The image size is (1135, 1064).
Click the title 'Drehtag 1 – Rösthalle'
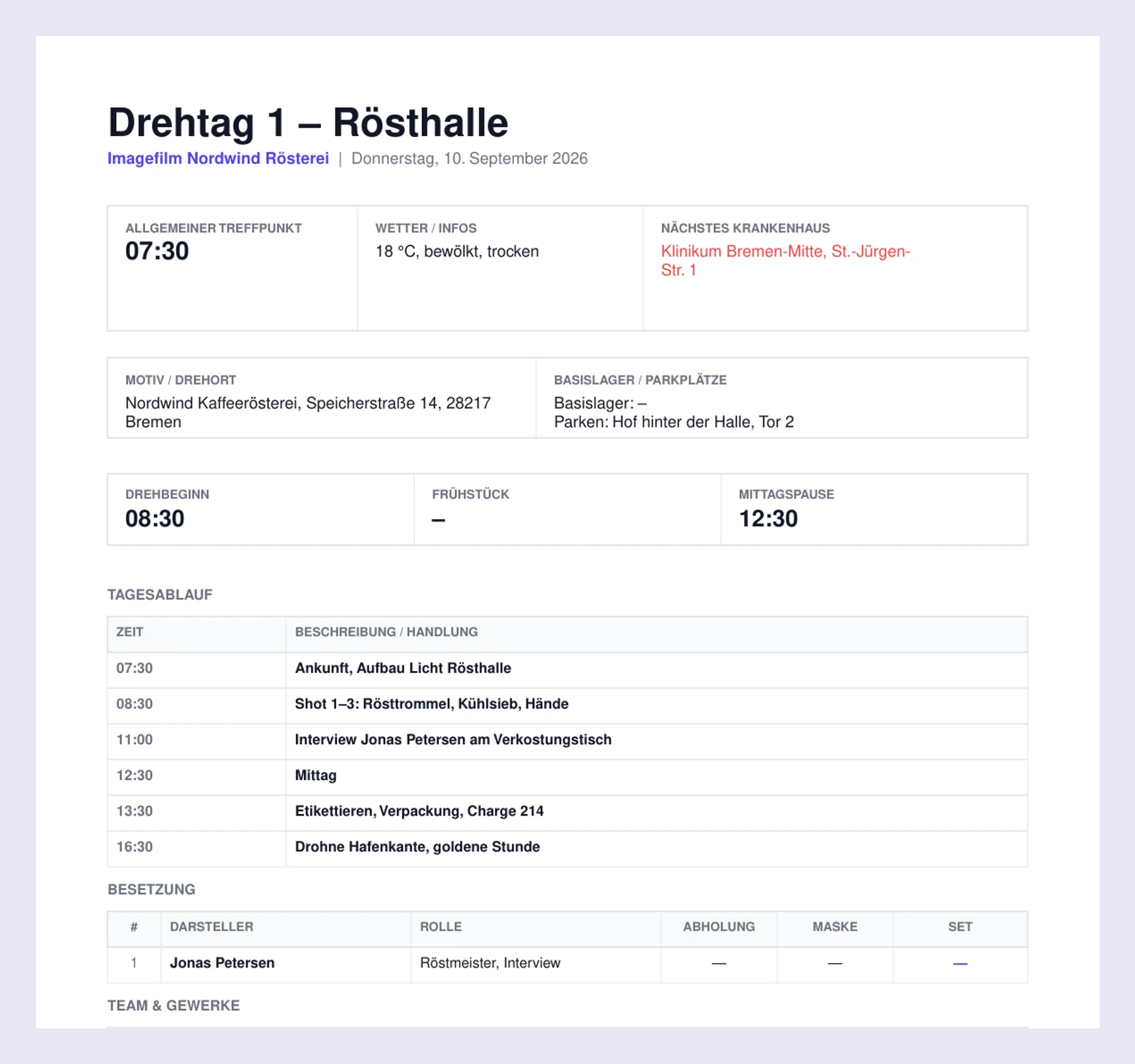(308, 122)
